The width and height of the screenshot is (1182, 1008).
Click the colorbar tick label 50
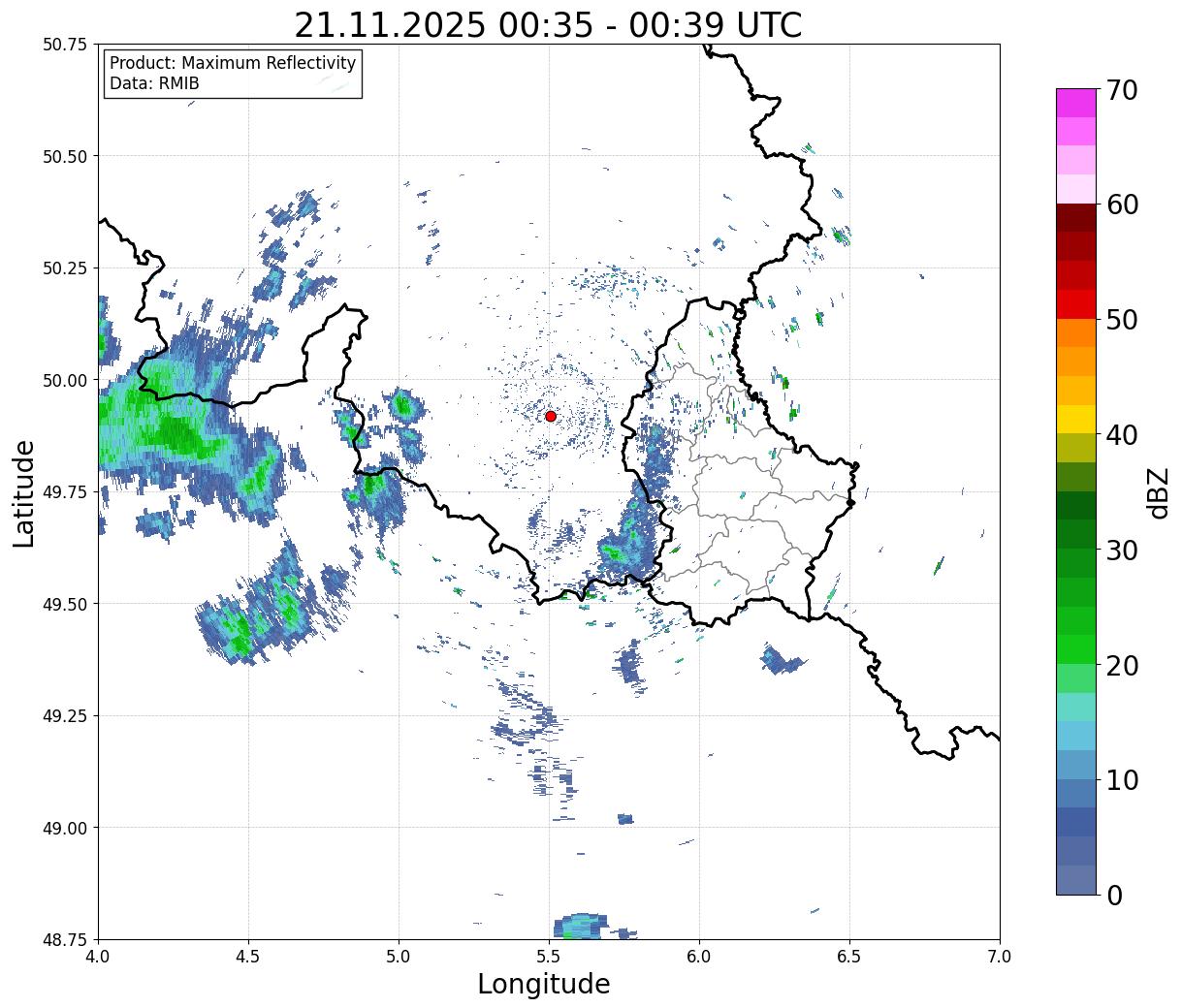click(1122, 320)
